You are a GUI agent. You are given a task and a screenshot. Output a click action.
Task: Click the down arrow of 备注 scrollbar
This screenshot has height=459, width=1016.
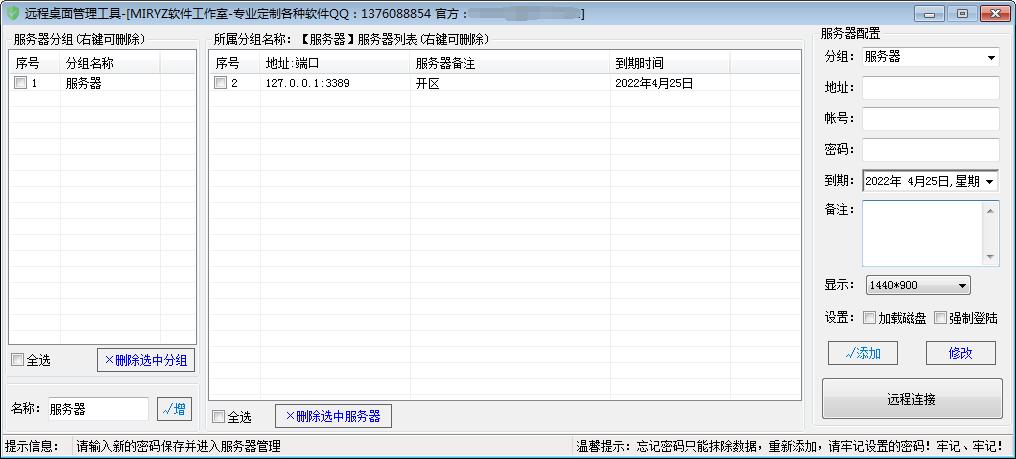[990, 257]
